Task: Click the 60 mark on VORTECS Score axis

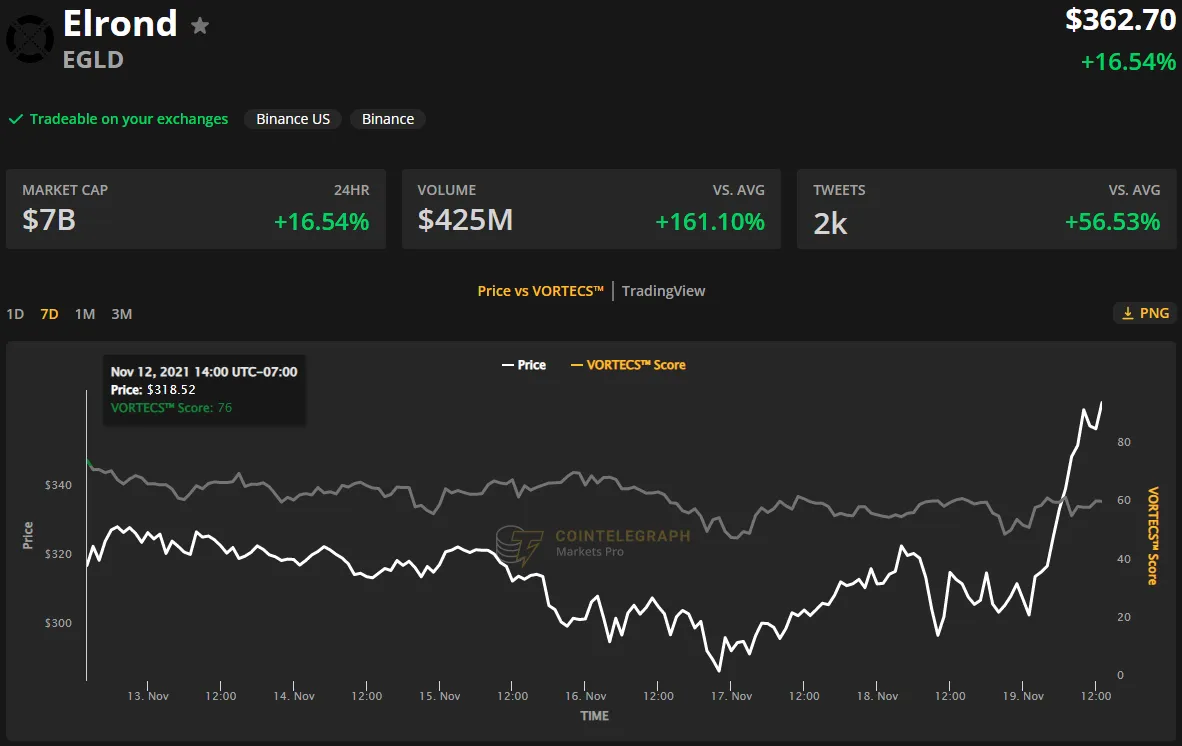Action: coord(1123,500)
